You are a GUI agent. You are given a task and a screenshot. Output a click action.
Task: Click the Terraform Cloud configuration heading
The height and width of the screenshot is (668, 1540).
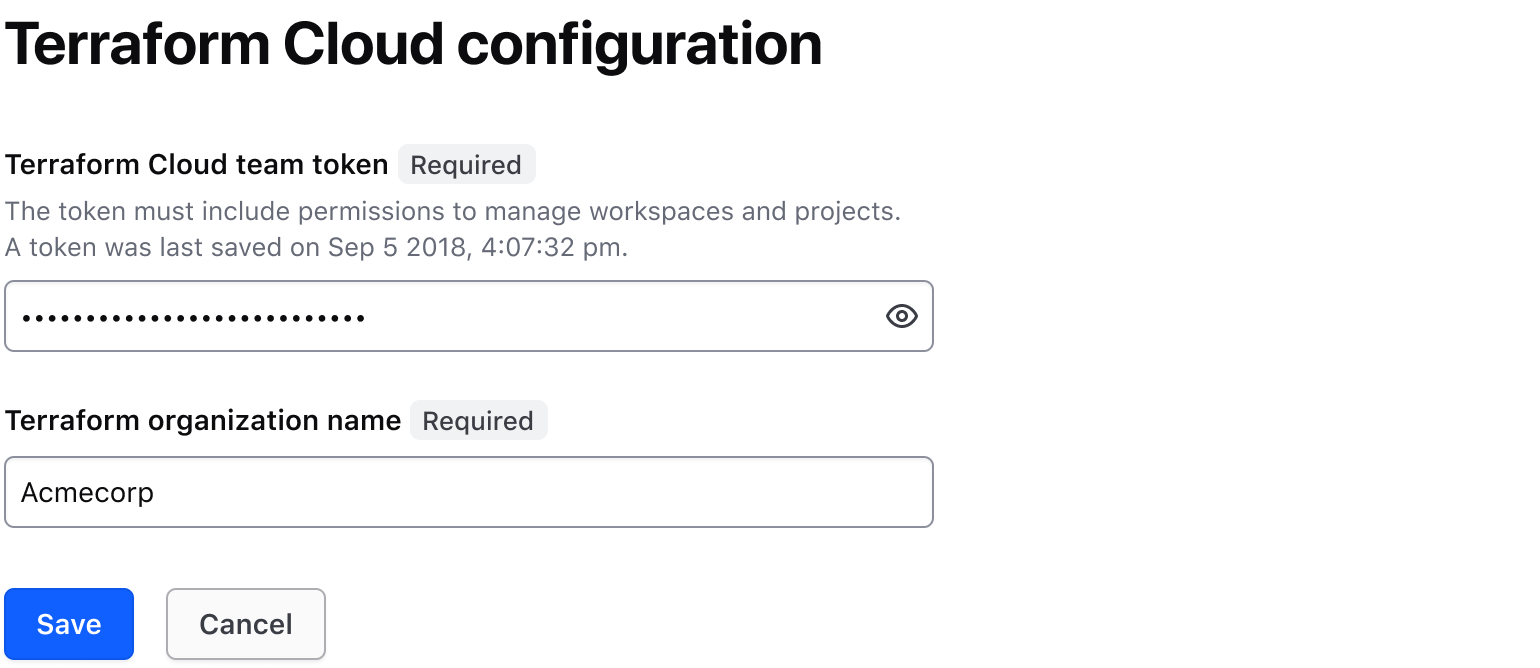pos(412,43)
